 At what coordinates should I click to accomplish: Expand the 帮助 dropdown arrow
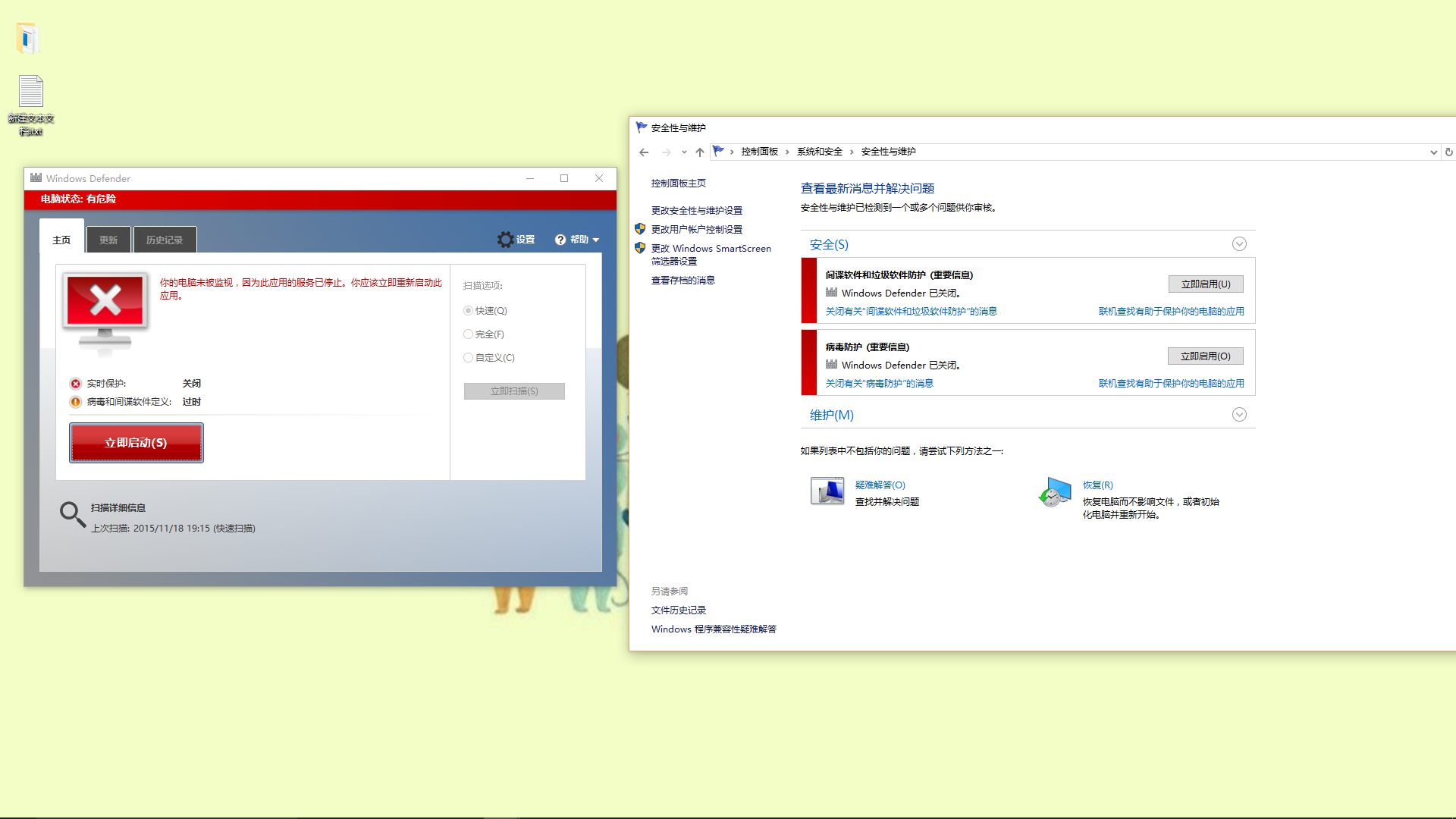click(x=596, y=240)
